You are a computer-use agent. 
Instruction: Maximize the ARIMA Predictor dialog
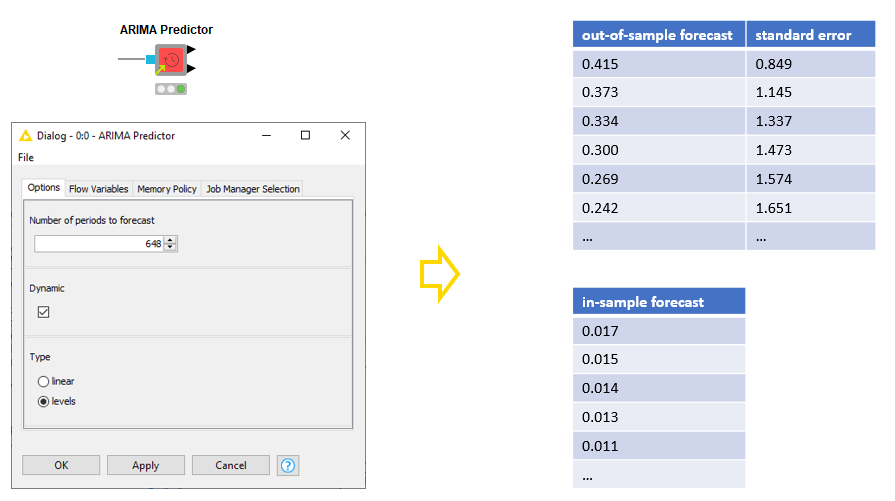pyautogui.click(x=305, y=135)
